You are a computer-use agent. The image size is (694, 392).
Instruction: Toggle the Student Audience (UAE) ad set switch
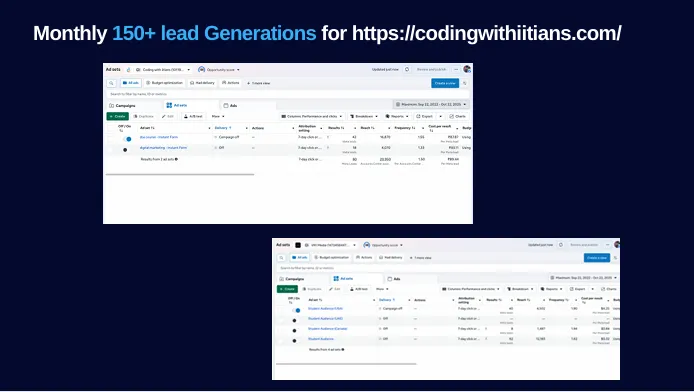click(x=294, y=320)
